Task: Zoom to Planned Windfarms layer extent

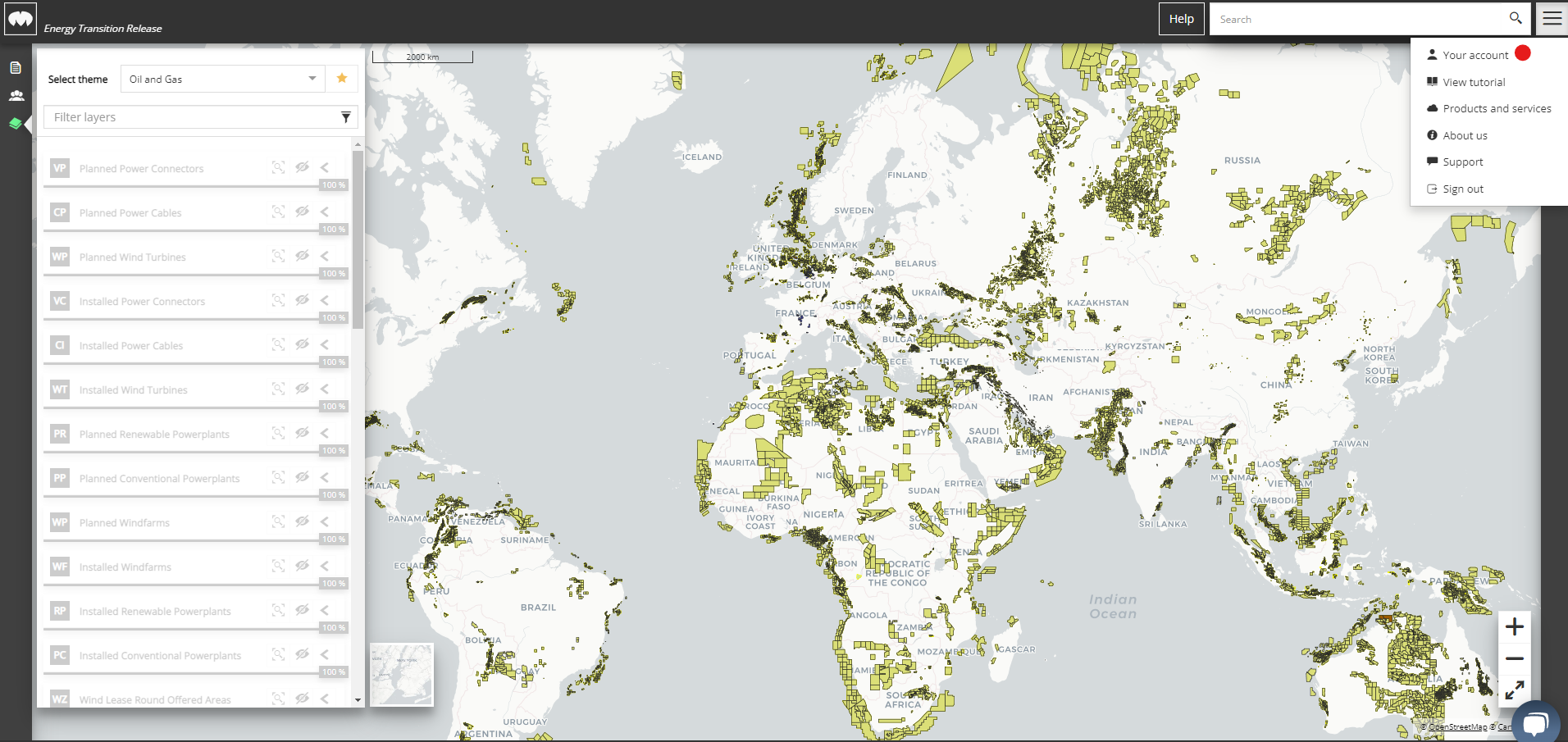Action: pos(279,521)
